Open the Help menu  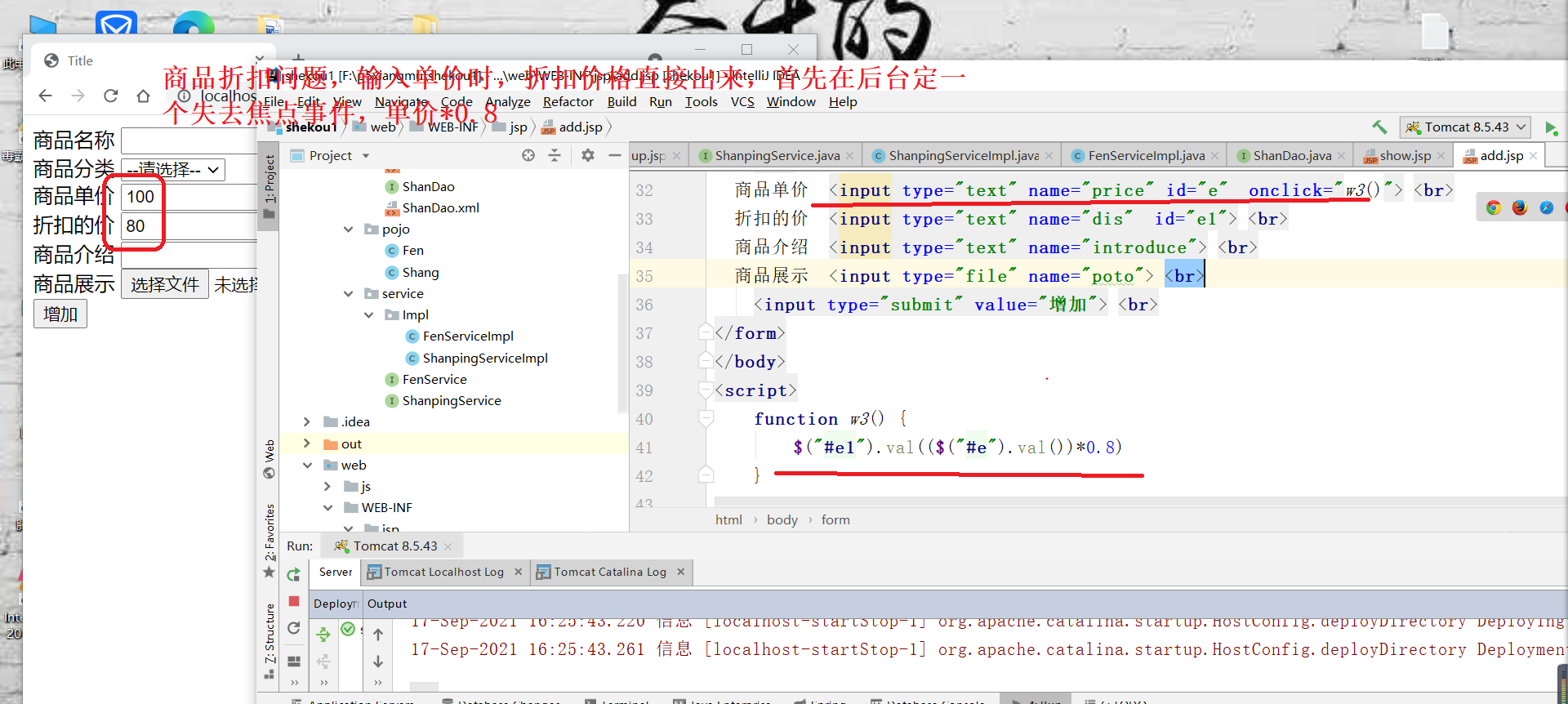click(843, 101)
